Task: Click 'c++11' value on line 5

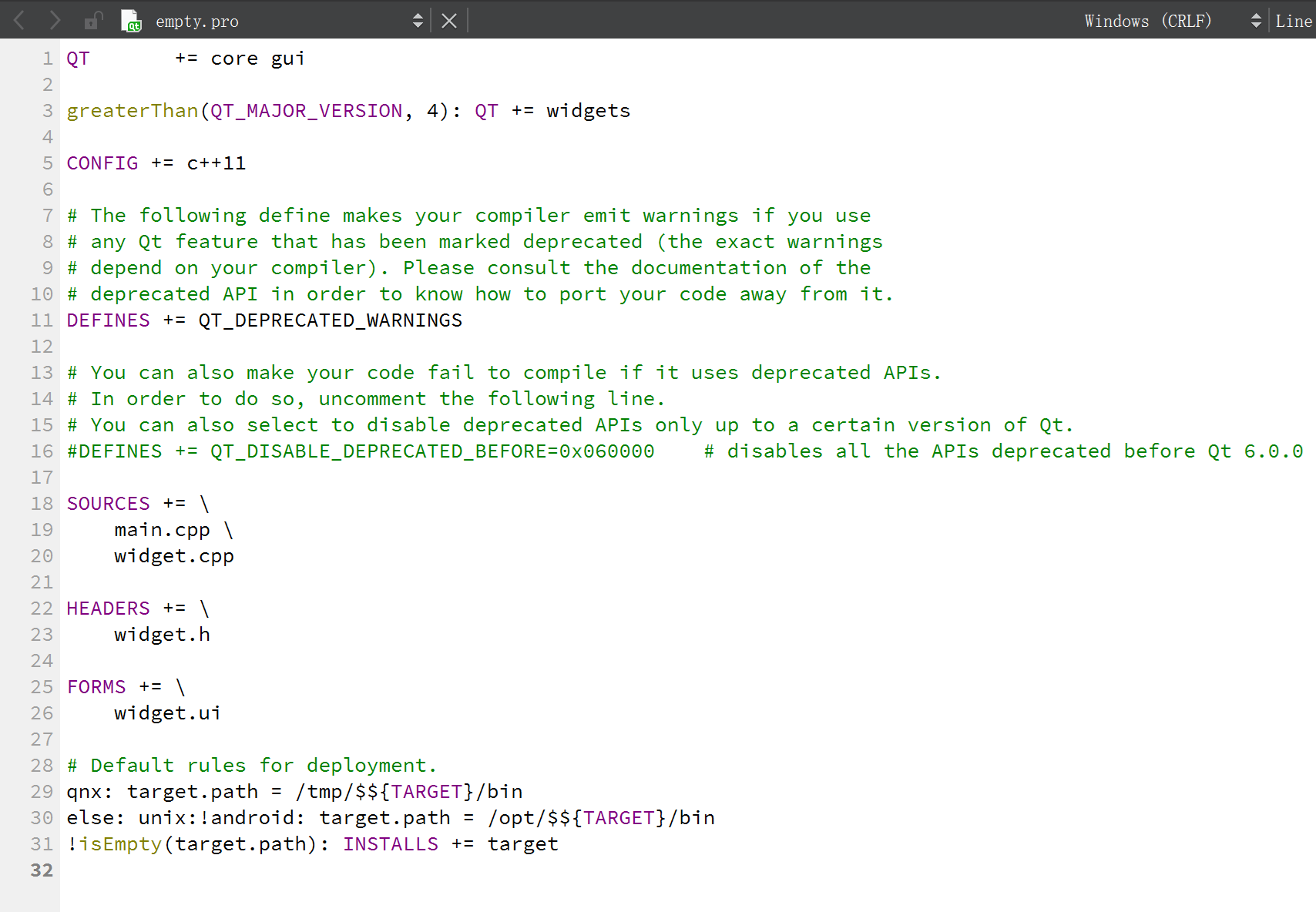Action: 217,163
